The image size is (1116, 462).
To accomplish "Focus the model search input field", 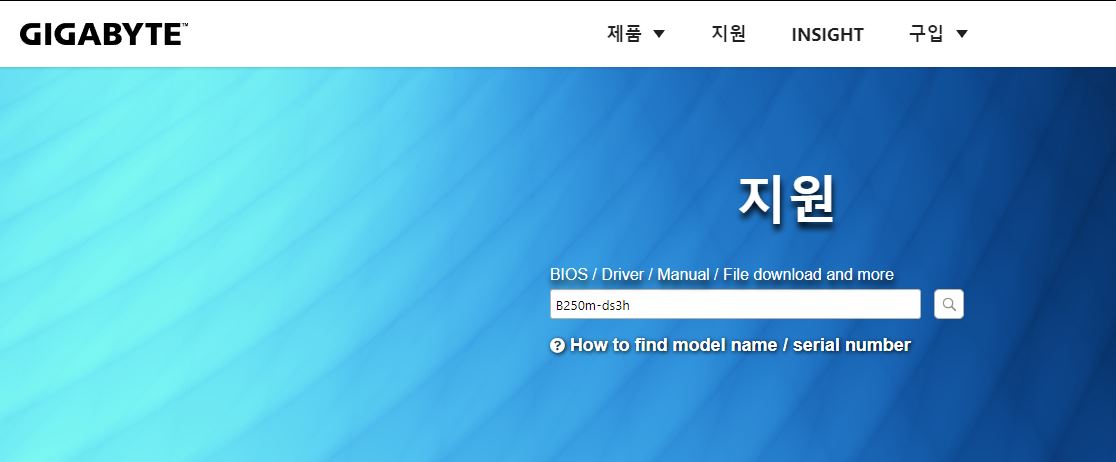I will pyautogui.click(x=735, y=304).
